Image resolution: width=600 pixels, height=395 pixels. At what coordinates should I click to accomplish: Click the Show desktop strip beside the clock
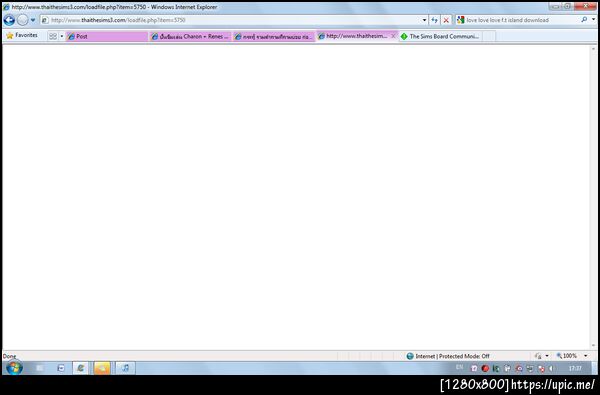[x=594, y=368]
